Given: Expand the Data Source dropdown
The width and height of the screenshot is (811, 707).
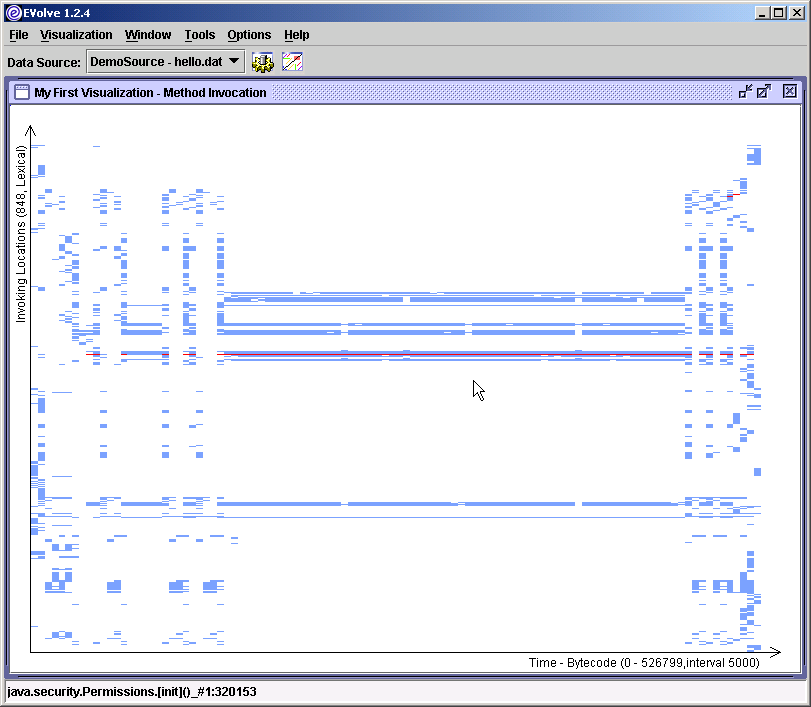Looking at the screenshot, I should click(166, 62).
